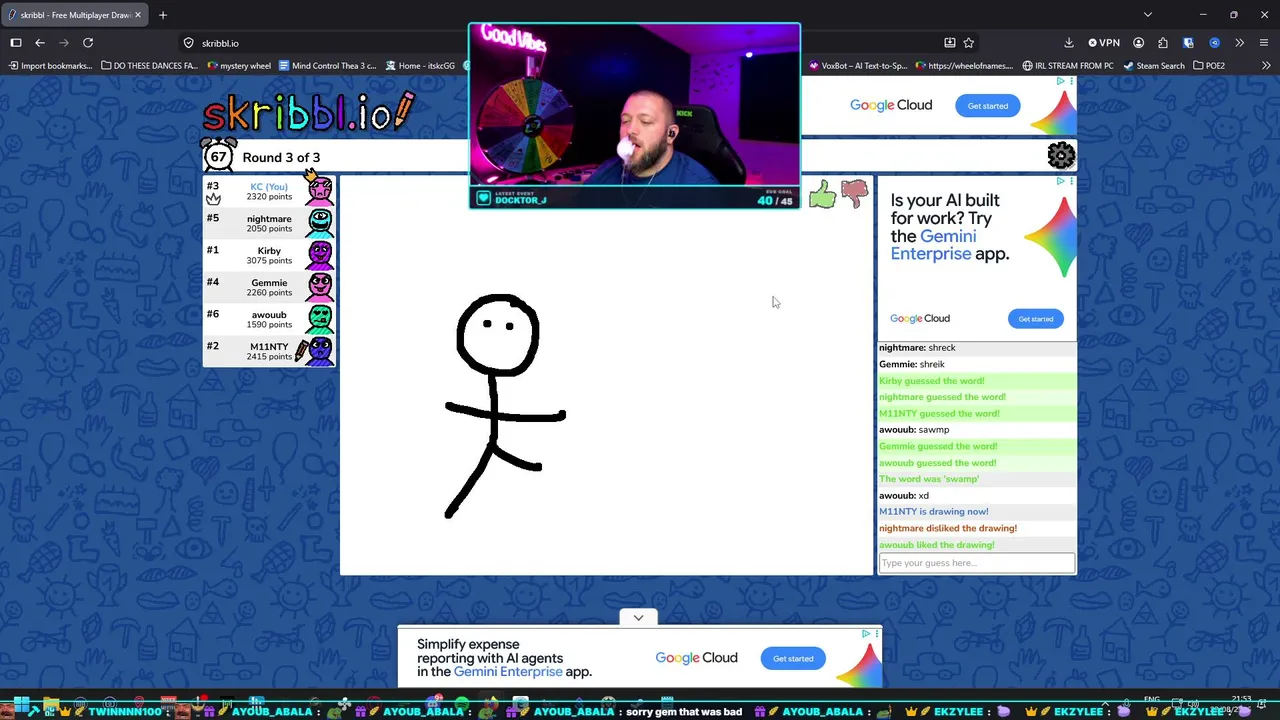The image size is (1280, 720).
Task: Toggle the browser sidebar panel
Action: click(x=16, y=43)
